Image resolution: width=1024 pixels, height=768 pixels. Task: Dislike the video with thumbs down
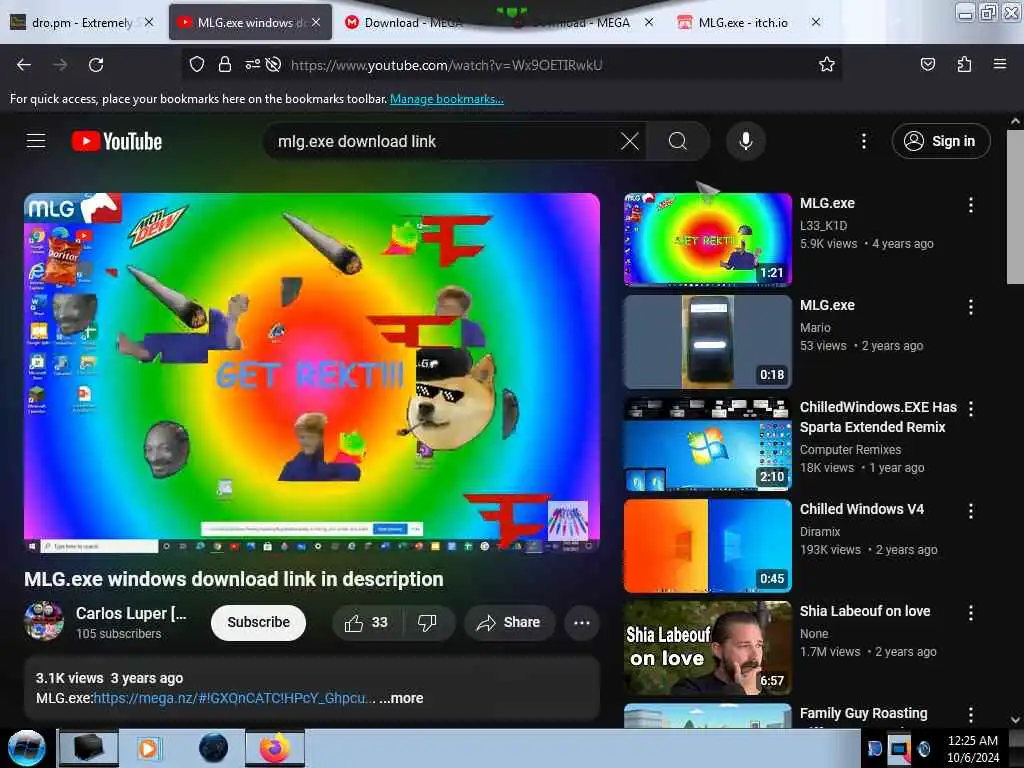pos(428,623)
